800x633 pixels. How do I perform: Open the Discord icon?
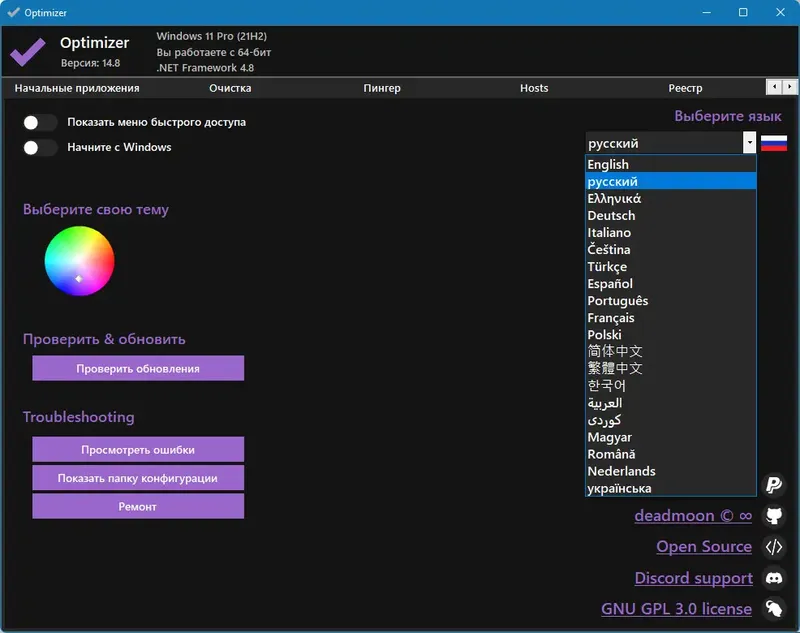click(x=774, y=578)
